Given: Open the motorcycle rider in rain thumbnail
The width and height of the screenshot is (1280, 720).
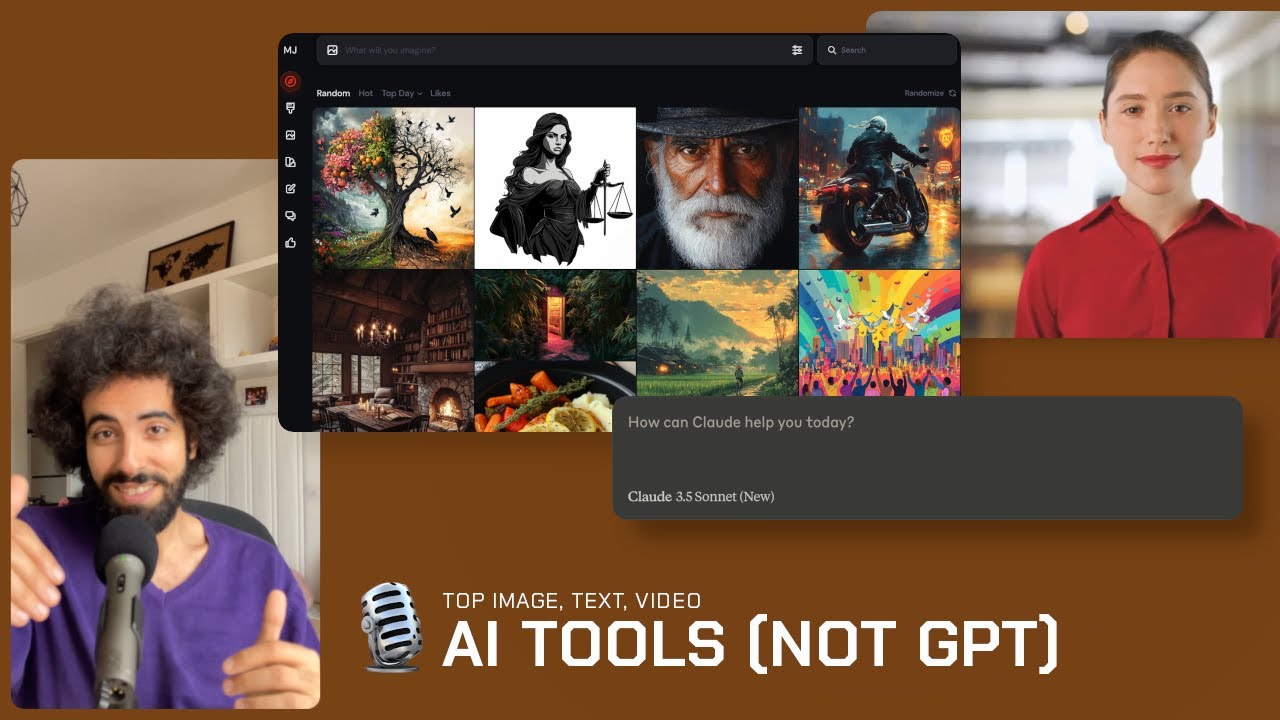Looking at the screenshot, I should 879,188.
